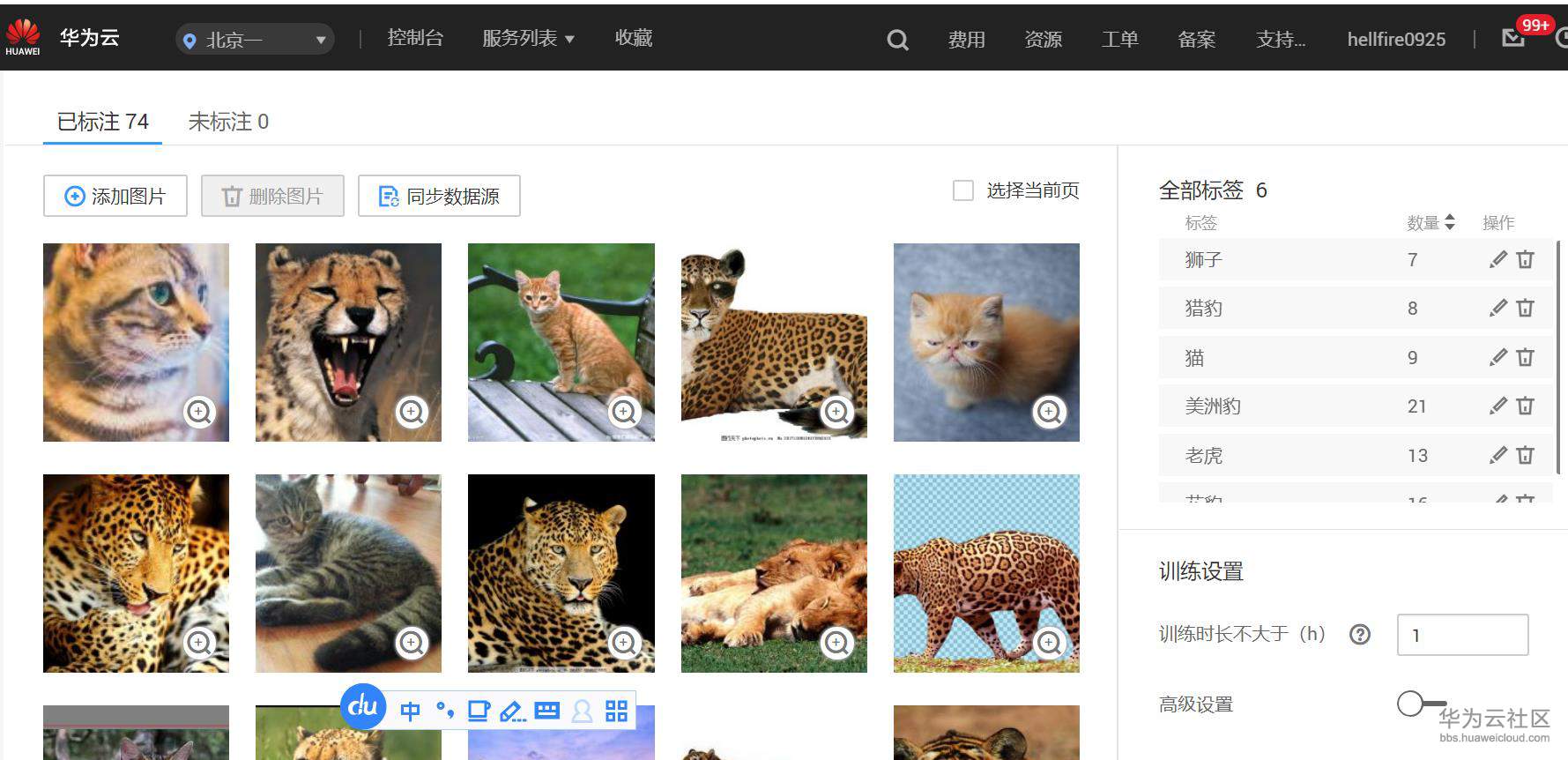Click the Huawei Cloud logo
Viewport: 1568px width, 760px height.
(x=23, y=37)
